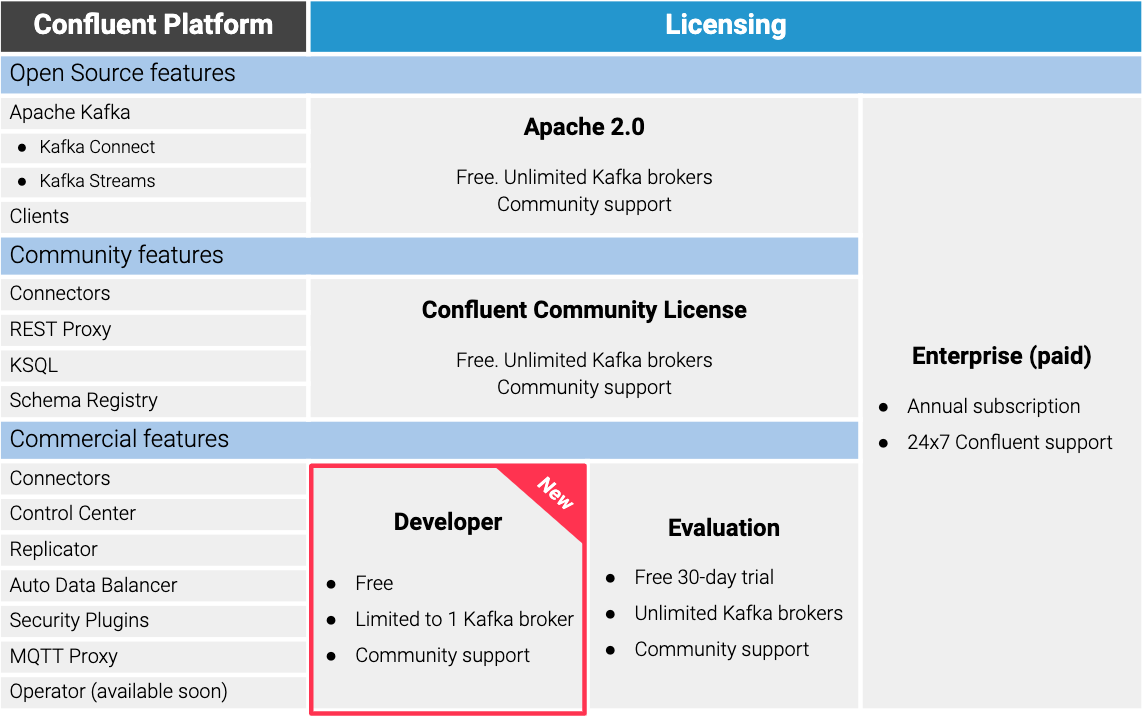1145x719 pixels.
Task: Click 'Free. Unlimited Kafka brokers' under Apache 2.0
Action: (584, 177)
